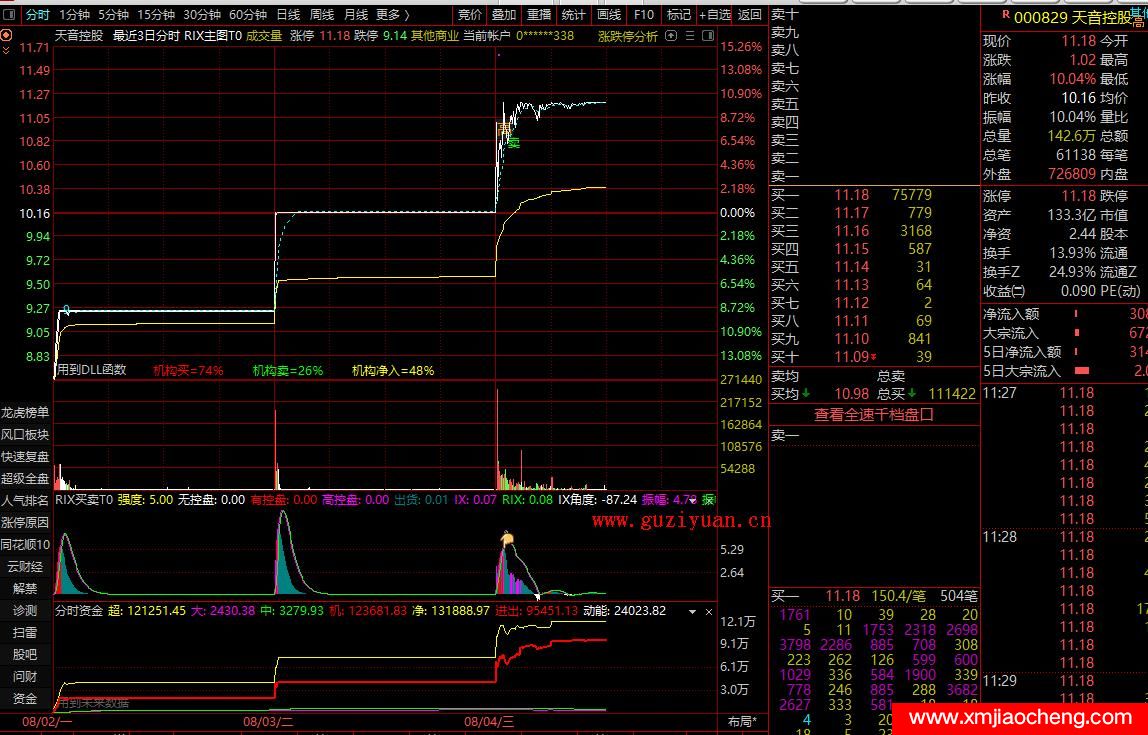Viewport: 1148px width, 735px height.
Task: Open the 布局 layout dropdown
Action: (743, 722)
